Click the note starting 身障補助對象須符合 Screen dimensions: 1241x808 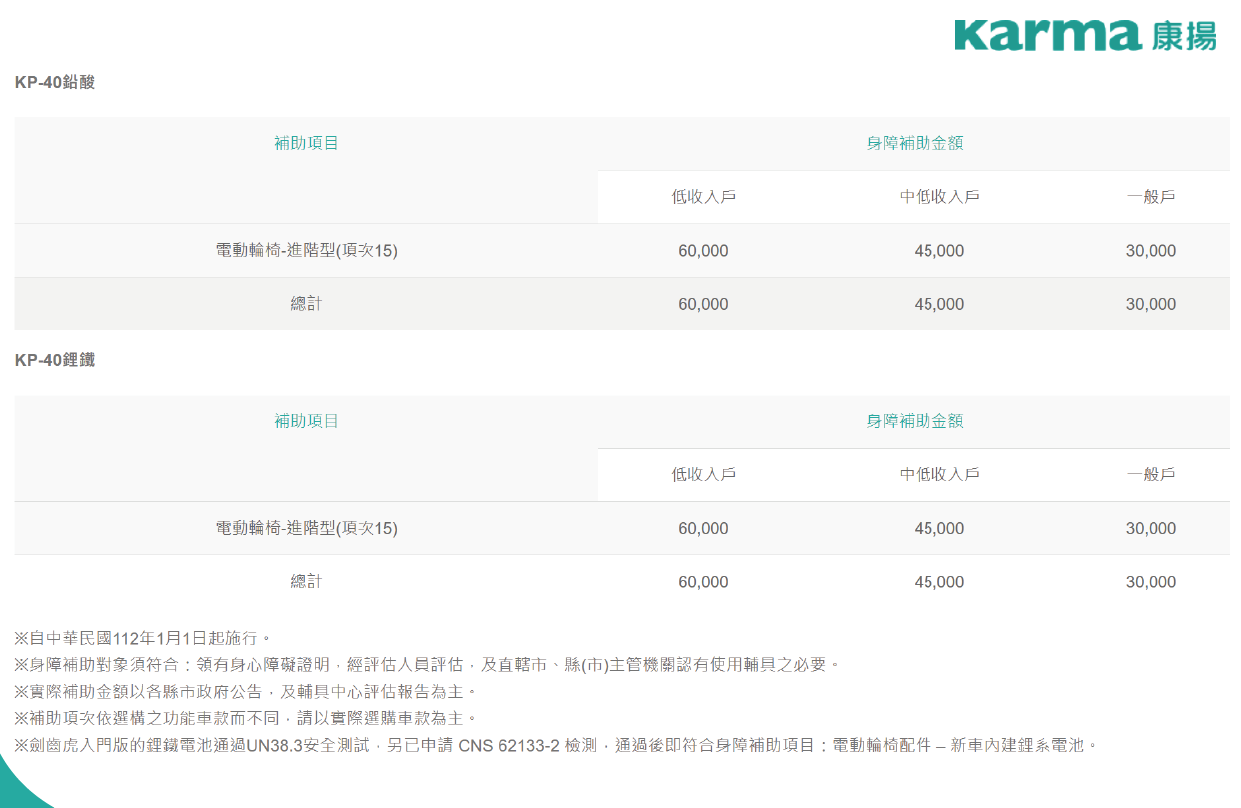pyautogui.click(x=429, y=665)
